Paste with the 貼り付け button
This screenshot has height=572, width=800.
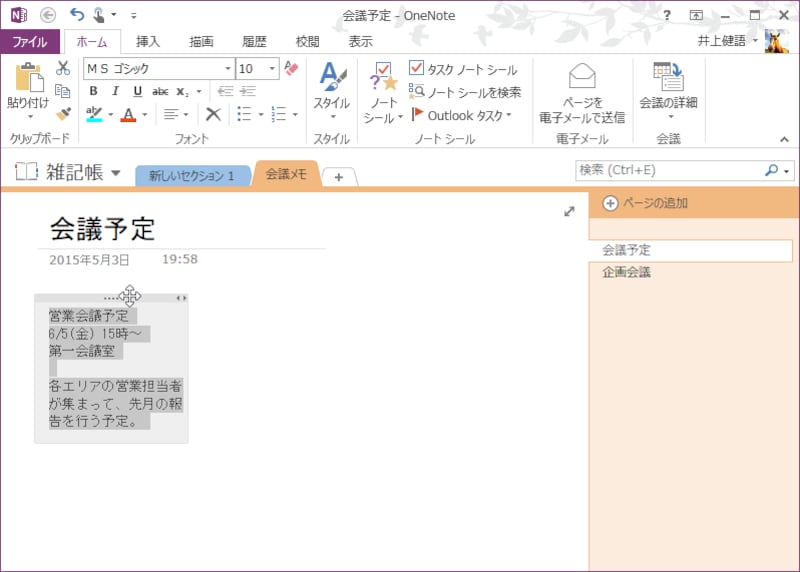(x=28, y=91)
